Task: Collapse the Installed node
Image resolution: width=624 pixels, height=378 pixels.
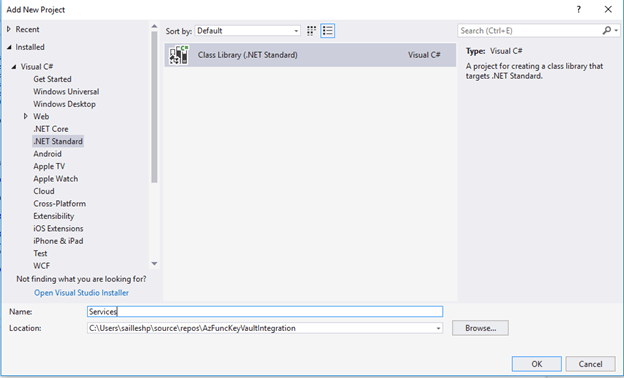Action: point(9,47)
